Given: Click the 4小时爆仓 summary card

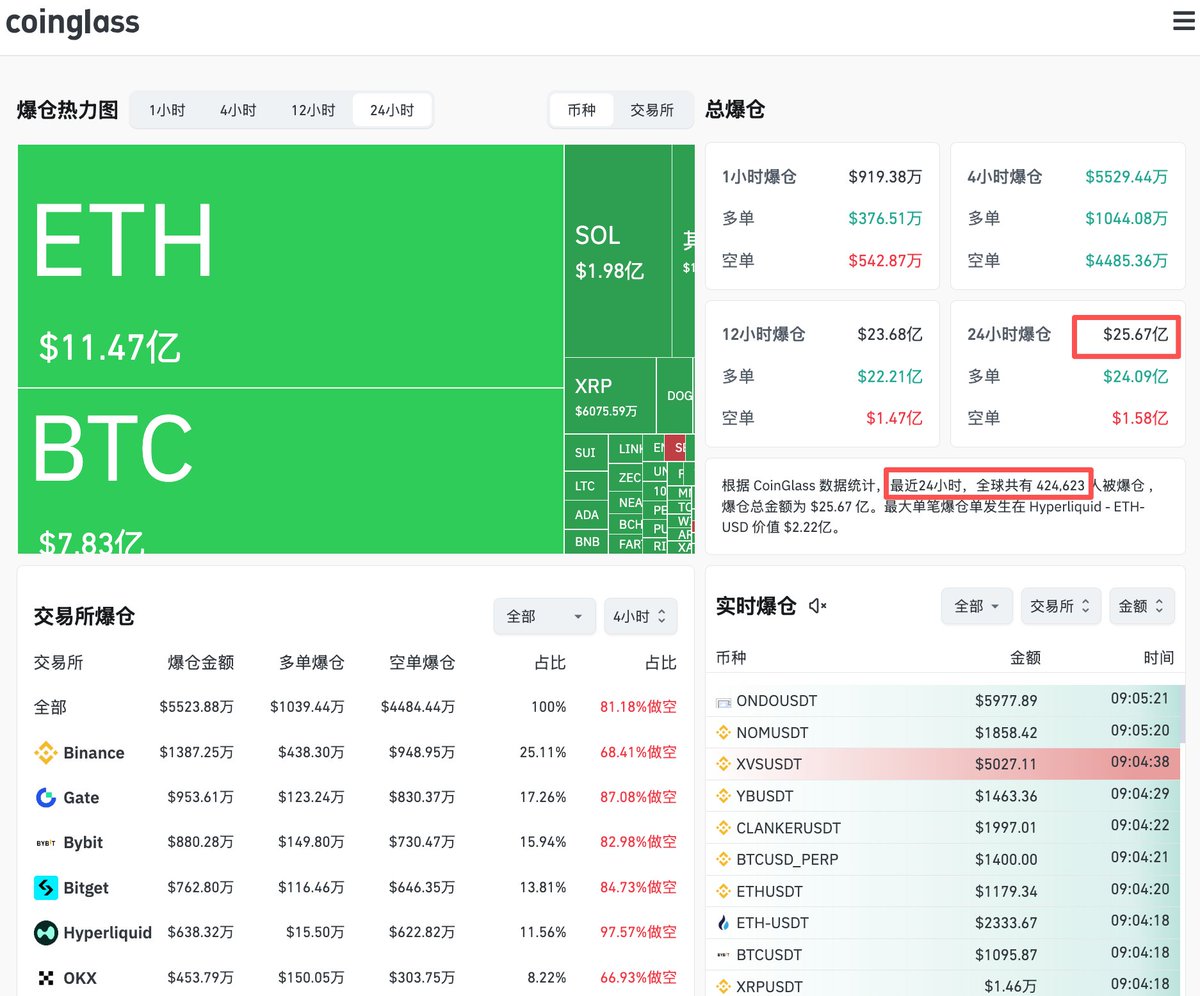Looking at the screenshot, I should [x=1068, y=217].
